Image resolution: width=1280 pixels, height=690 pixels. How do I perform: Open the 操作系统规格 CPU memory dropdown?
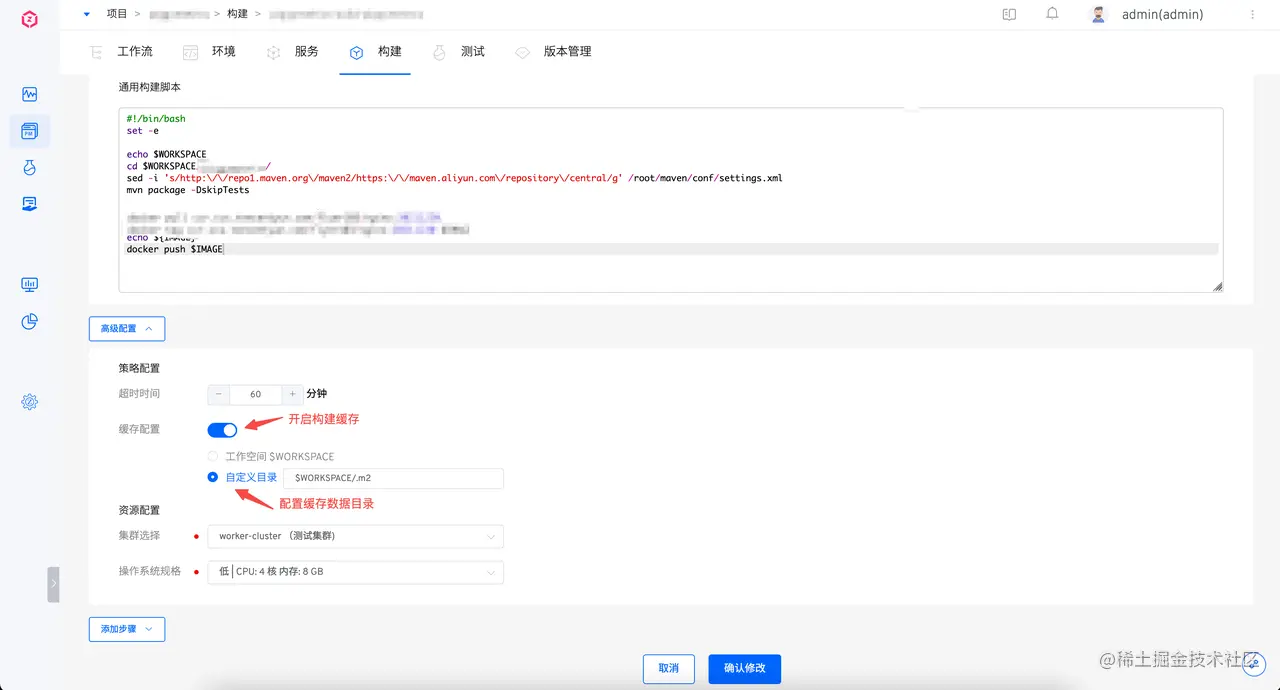355,572
